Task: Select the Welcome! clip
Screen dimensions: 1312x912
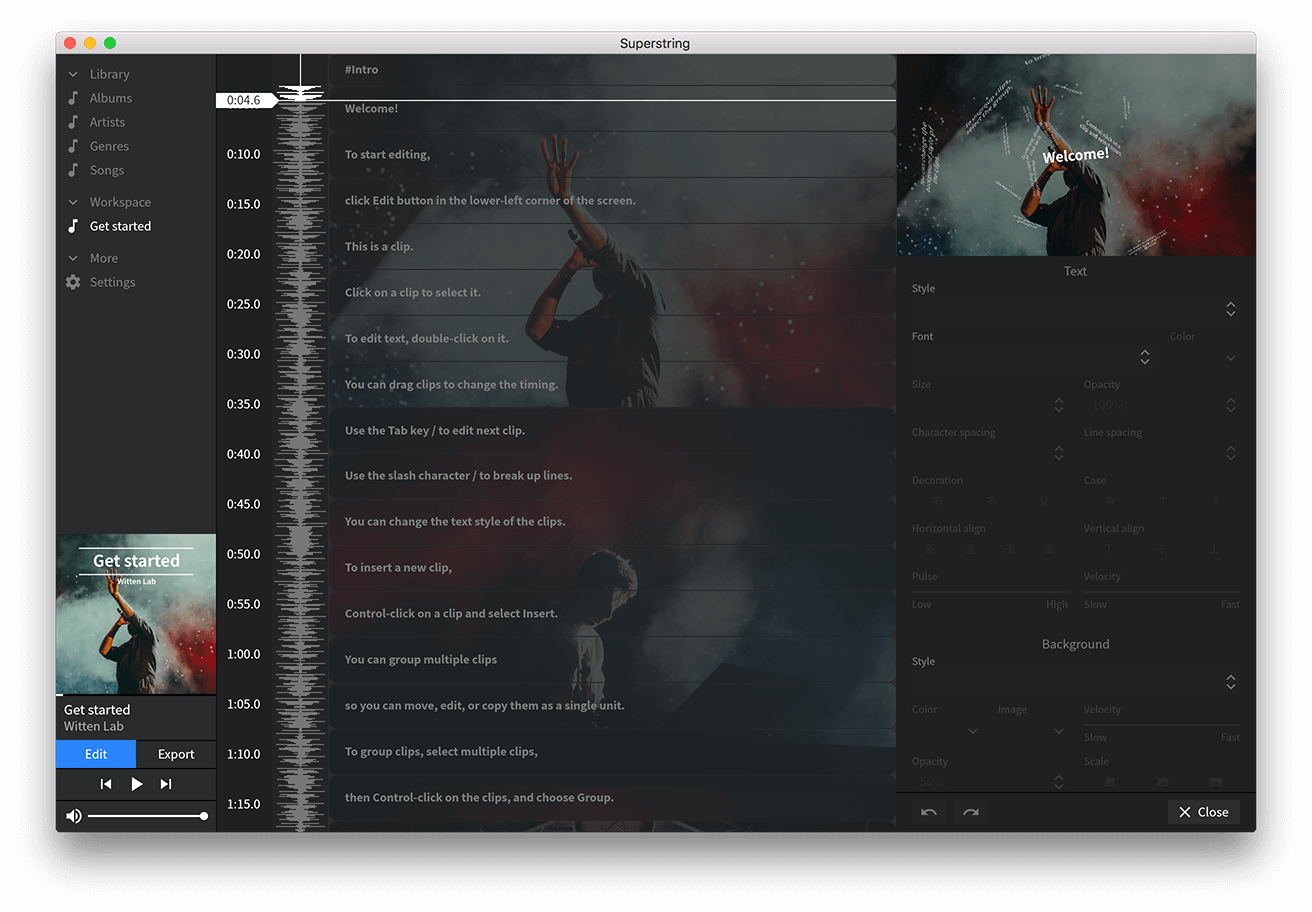Action: click(x=612, y=109)
